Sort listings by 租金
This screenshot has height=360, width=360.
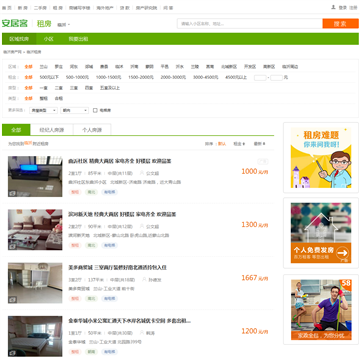coord(239,144)
